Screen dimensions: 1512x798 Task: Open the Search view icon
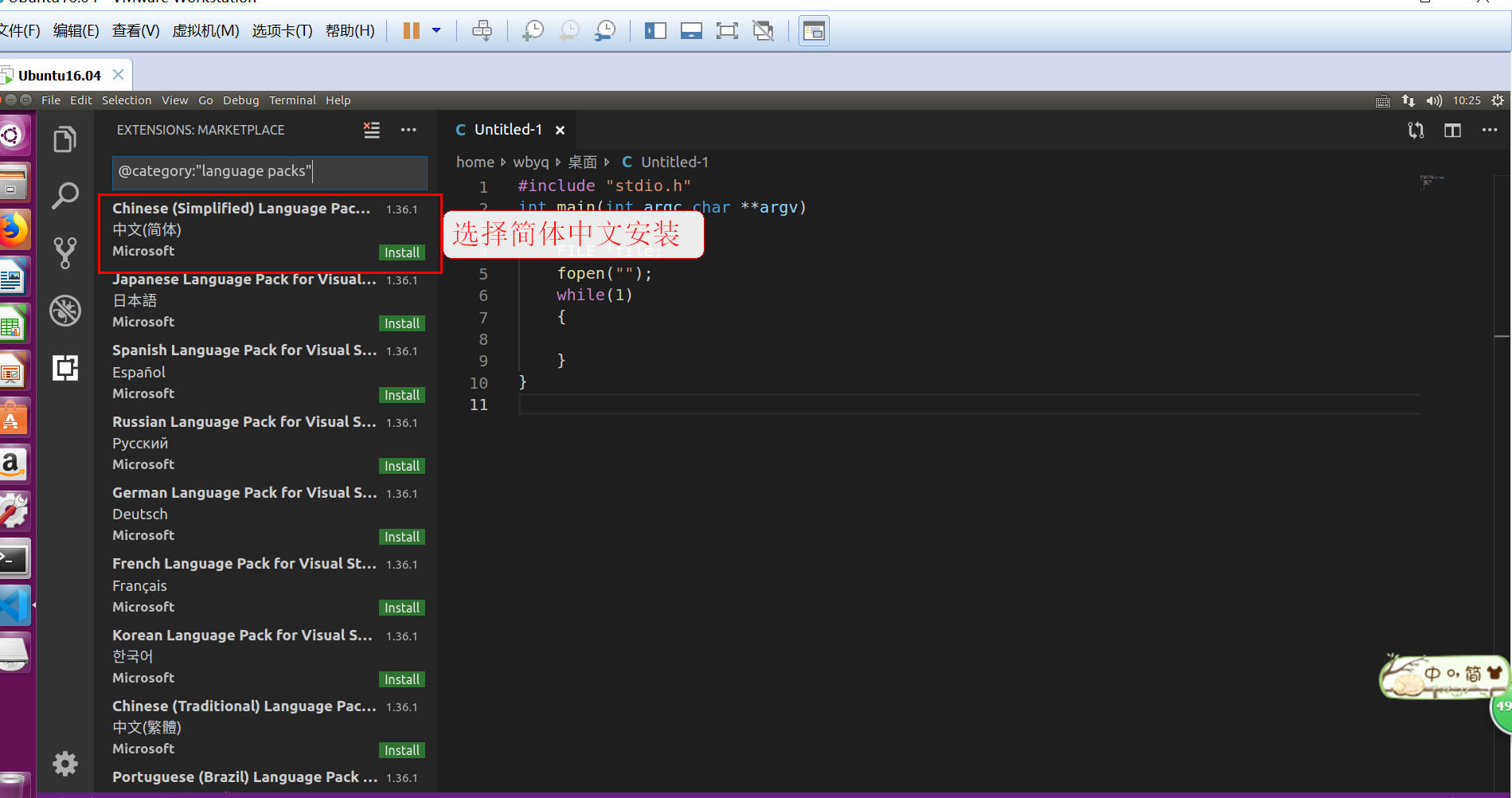(65, 195)
